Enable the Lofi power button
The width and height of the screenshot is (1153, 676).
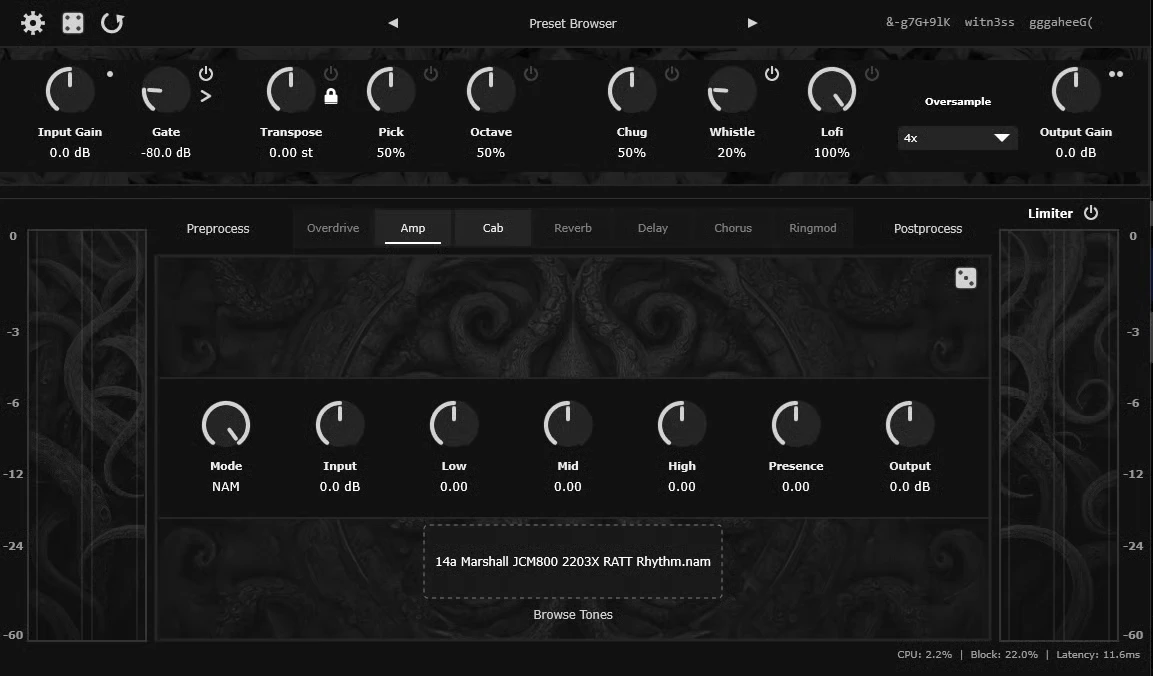click(871, 73)
